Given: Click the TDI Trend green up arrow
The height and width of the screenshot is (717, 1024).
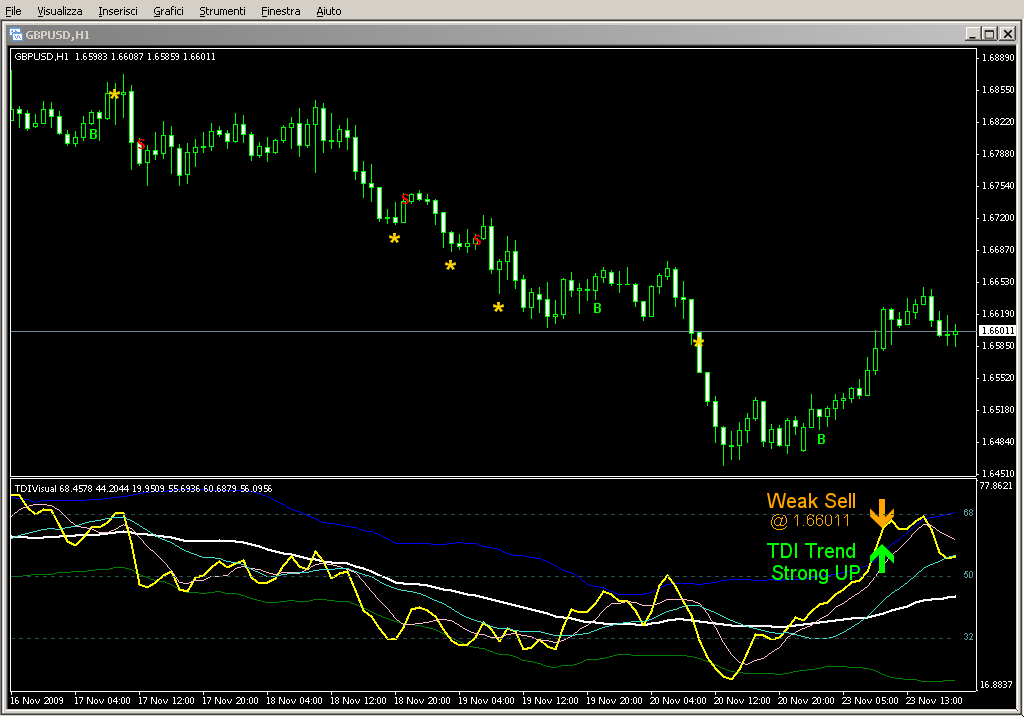Looking at the screenshot, I should tap(882, 559).
